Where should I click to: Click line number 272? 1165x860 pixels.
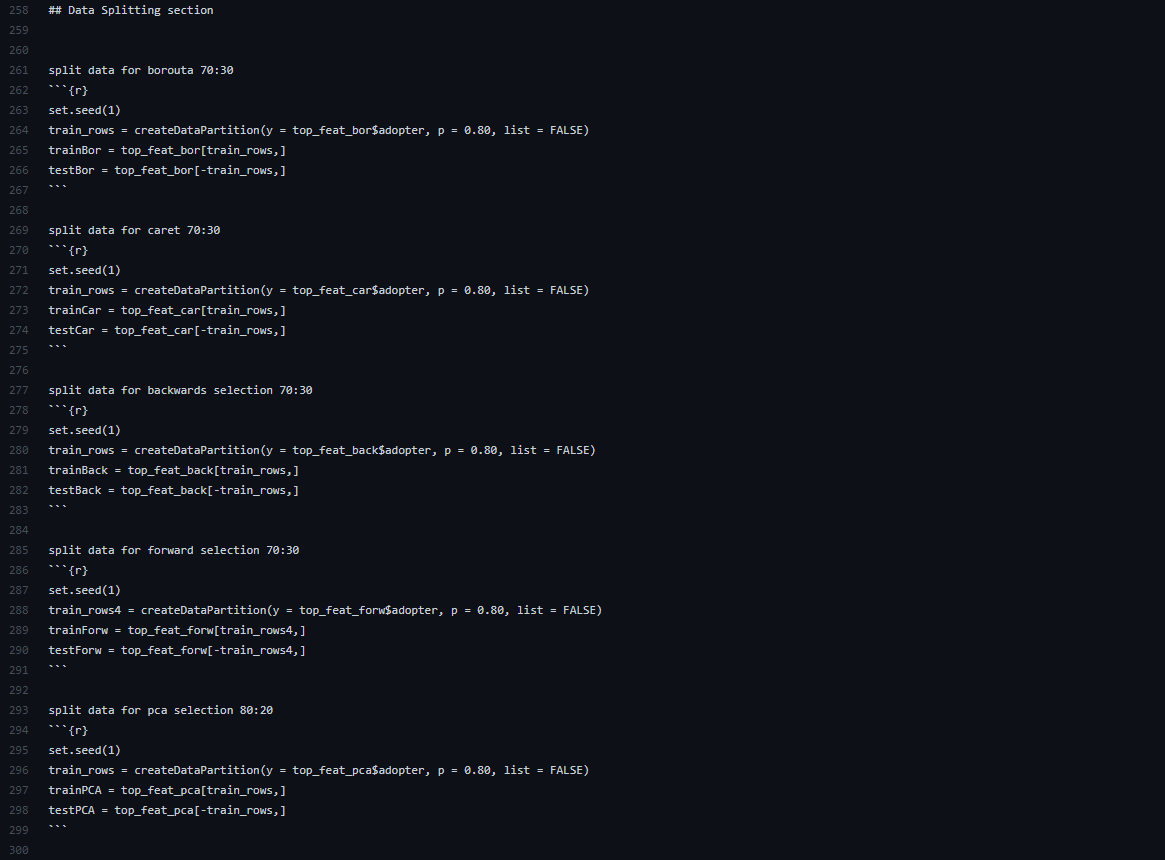click(19, 290)
